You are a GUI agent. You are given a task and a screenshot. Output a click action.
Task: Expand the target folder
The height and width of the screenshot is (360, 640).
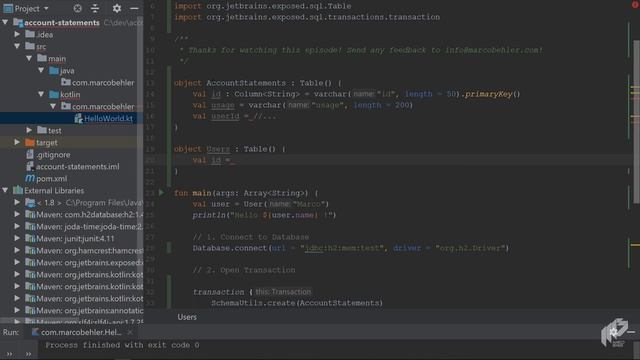coord(17,142)
